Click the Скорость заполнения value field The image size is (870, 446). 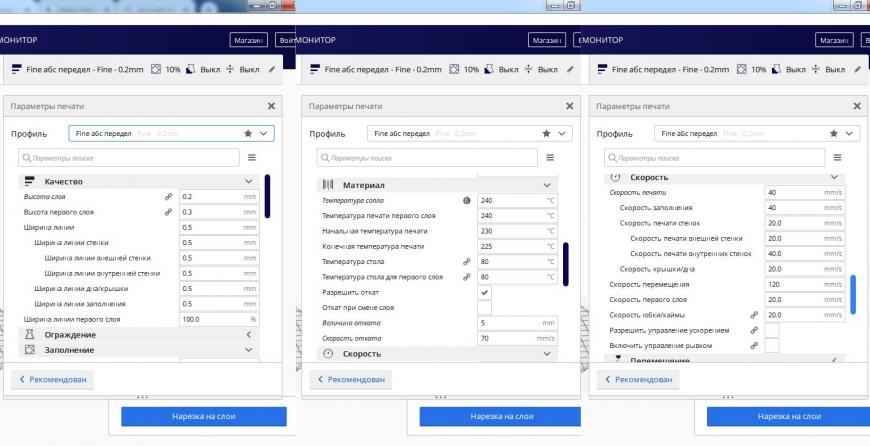[x=805, y=207]
